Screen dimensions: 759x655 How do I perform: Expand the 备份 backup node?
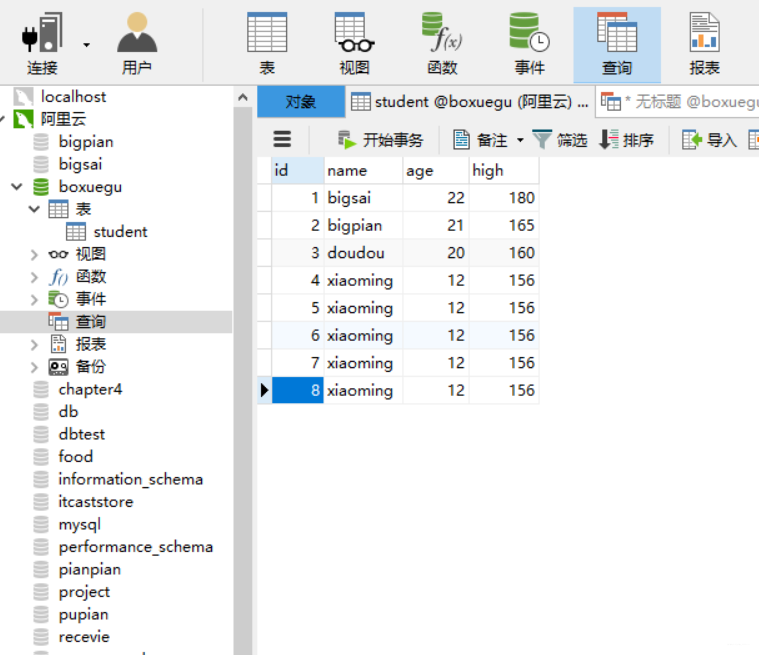pyautogui.click(x=34, y=366)
